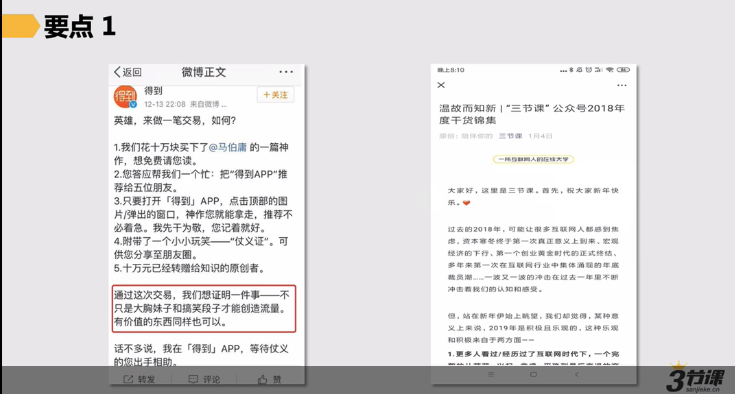Click the 晚上8:10 status bar time

(x=450, y=70)
